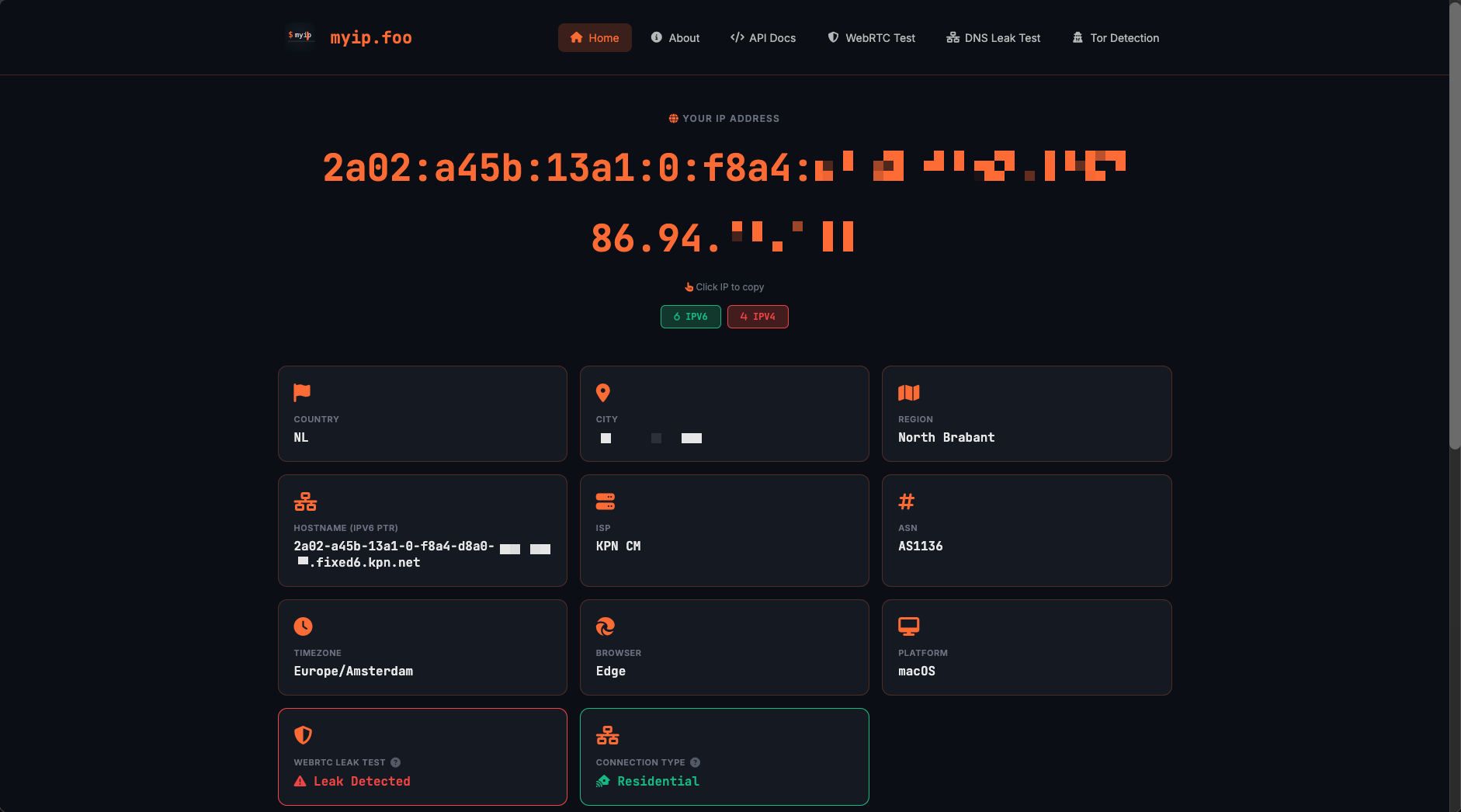1461x812 pixels.
Task: Click the Edge browser icon on the Browser card
Action: (x=606, y=626)
